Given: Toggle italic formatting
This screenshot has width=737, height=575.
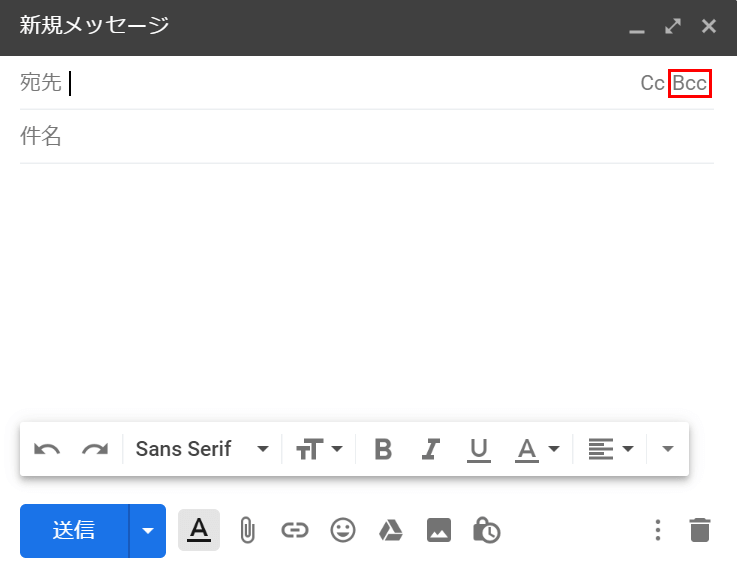Looking at the screenshot, I should pos(431,449).
